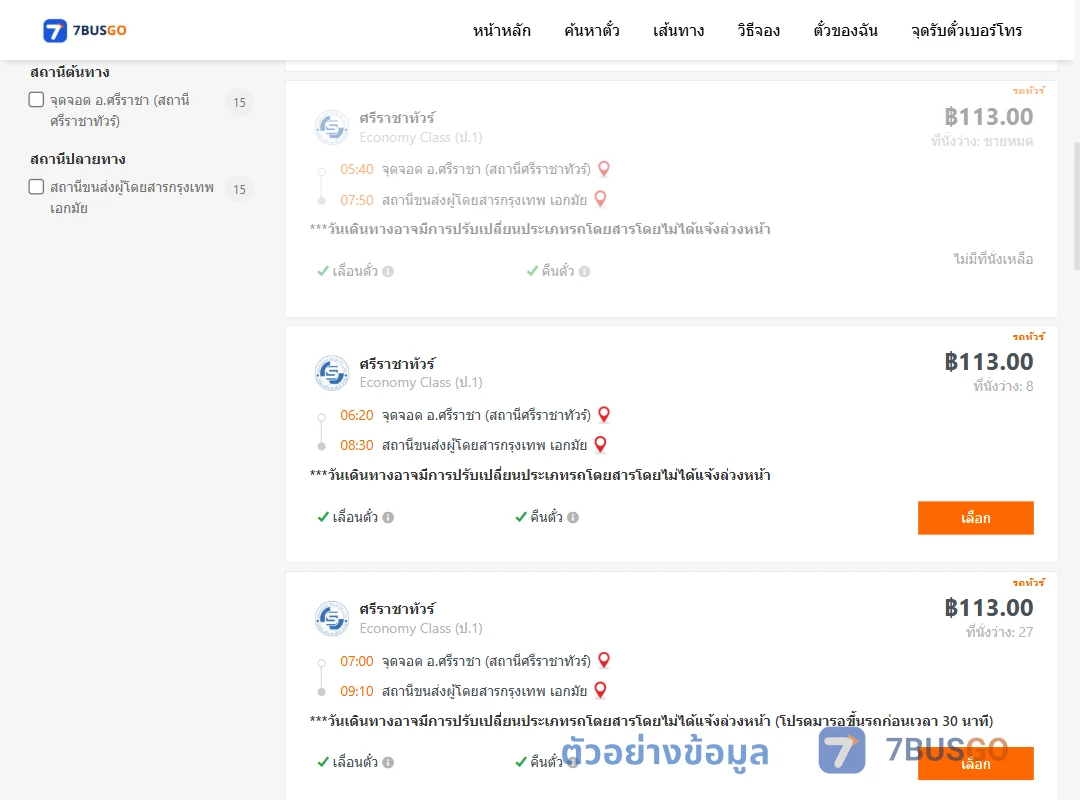1080x800 pixels.
Task: Go to หน้าหลัก in navigation menu
Action: point(501,30)
